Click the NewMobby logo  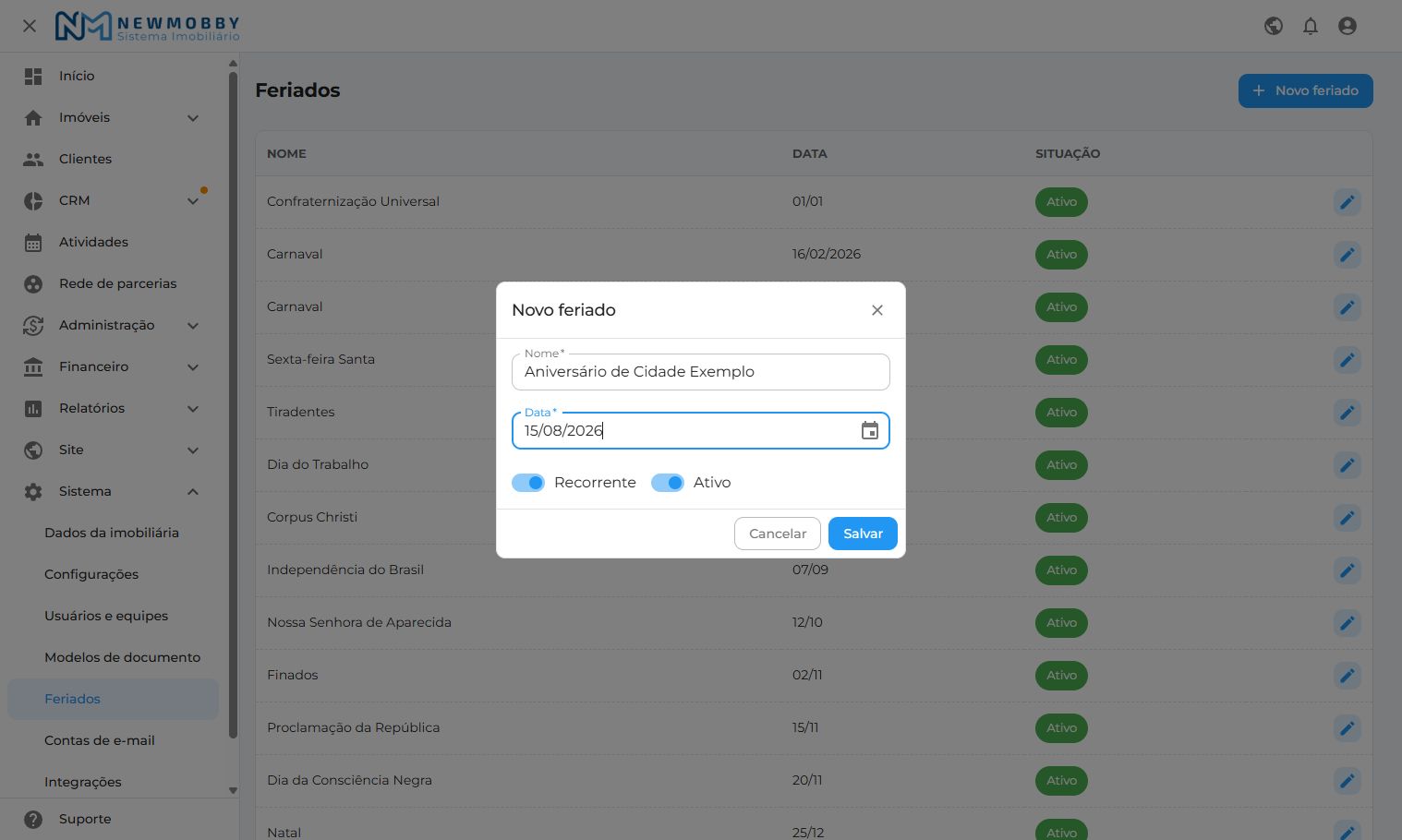coord(147,26)
